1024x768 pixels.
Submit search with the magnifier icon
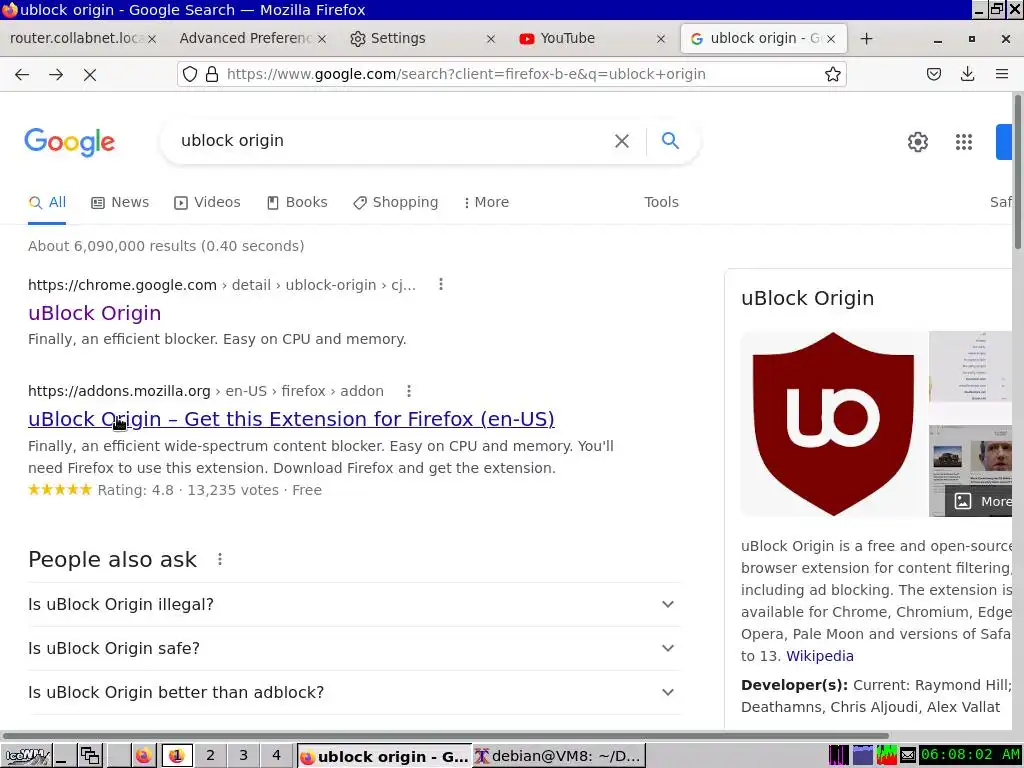pos(670,140)
